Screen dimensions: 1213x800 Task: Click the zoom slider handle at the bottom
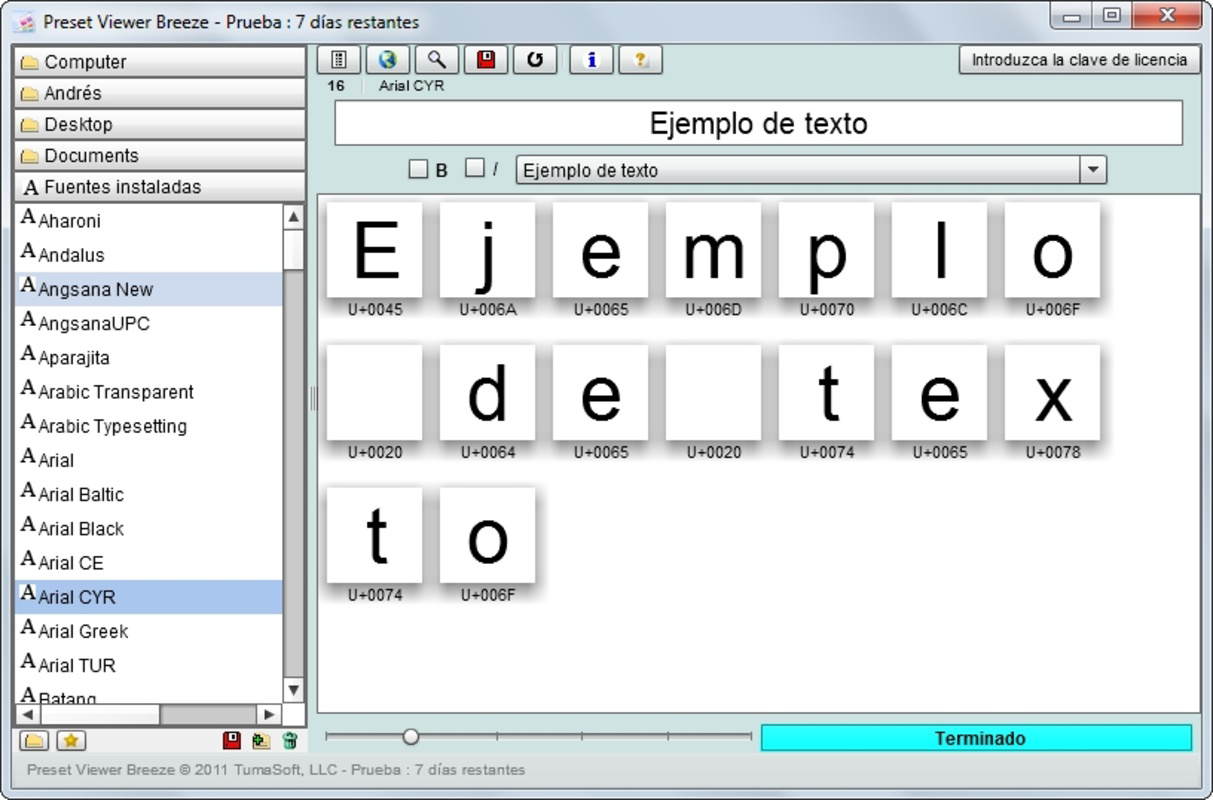[x=410, y=737]
